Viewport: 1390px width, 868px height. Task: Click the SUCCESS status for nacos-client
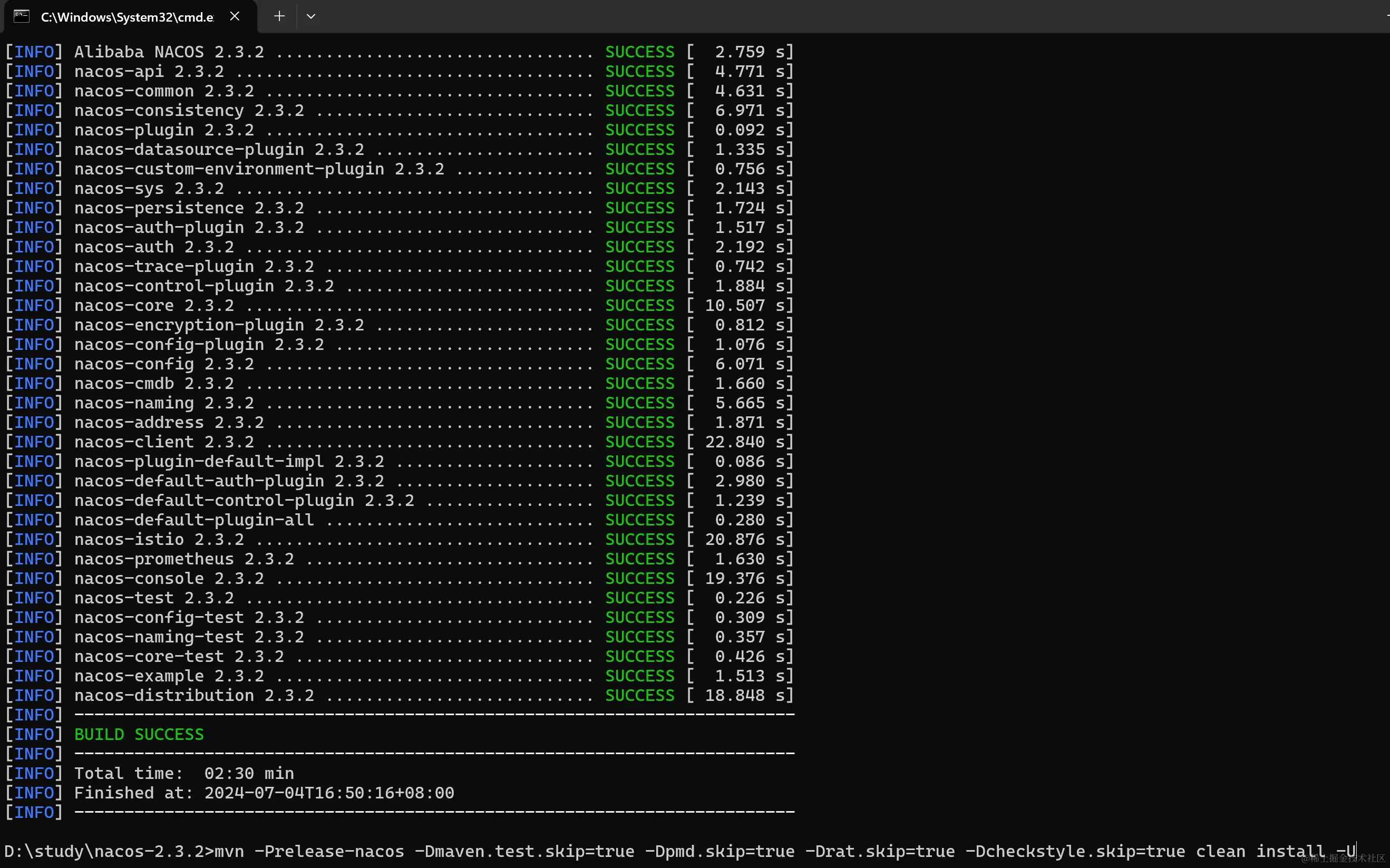coord(639,442)
